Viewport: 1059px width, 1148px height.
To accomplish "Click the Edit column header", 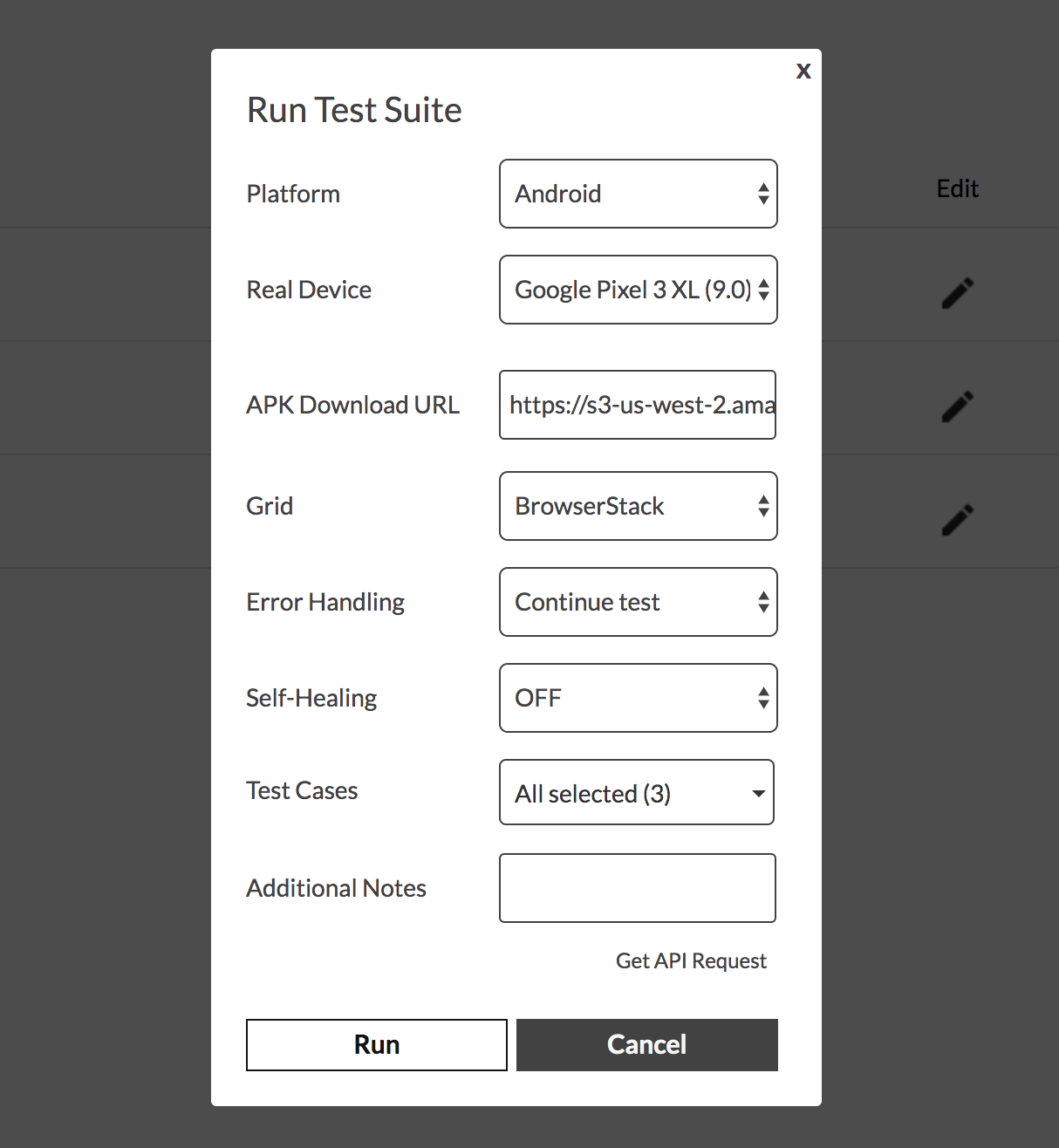I will (x=957, y=188).
